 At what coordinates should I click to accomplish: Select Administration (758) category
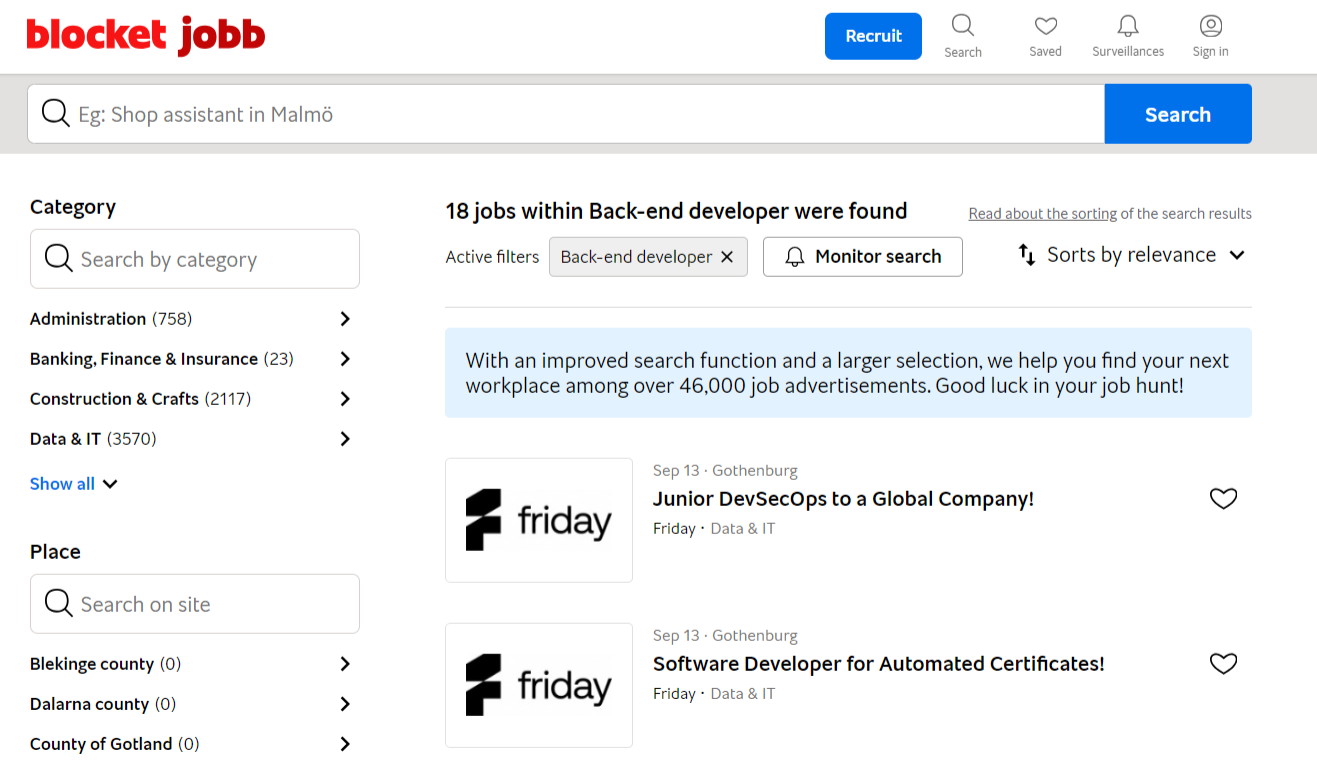click(x=111, y=319)
